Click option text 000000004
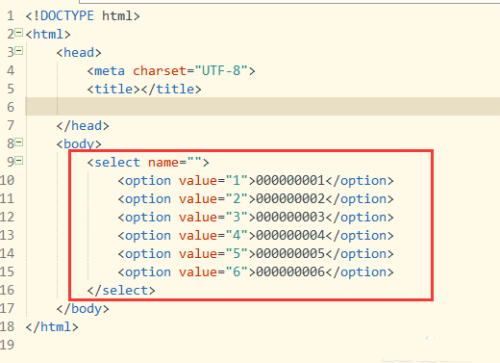 [290, 236]
